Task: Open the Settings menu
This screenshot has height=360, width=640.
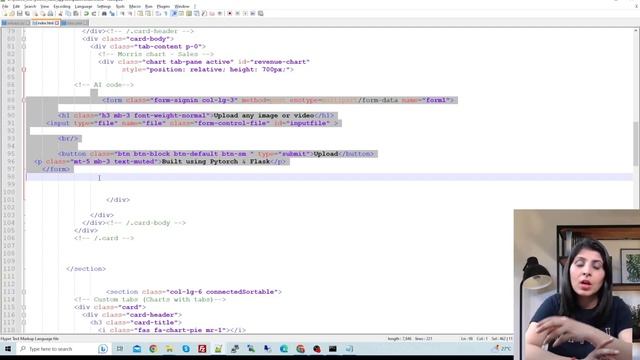Action: tap(104, 7)
